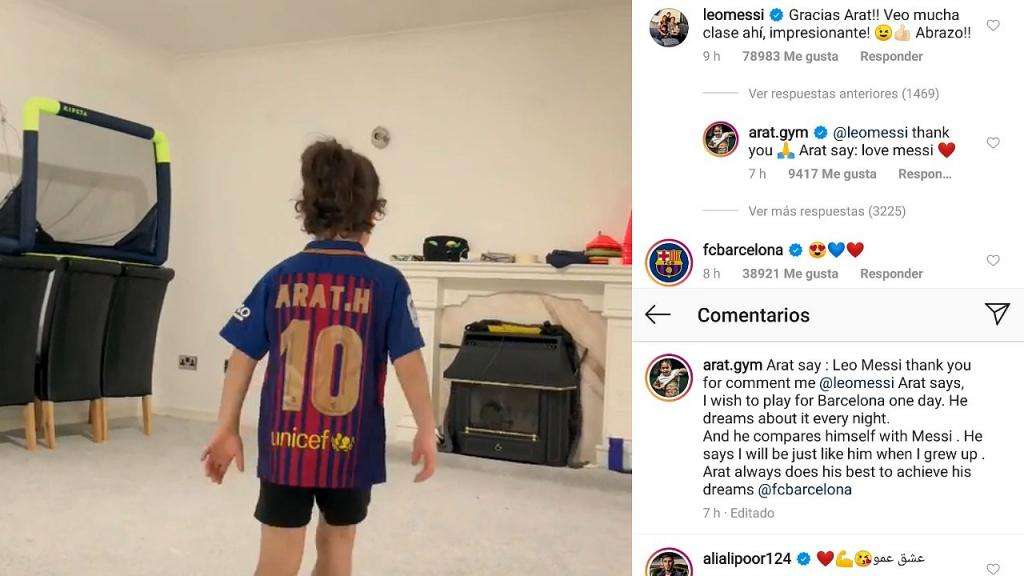Open arat.gym avatar beside the caption
The image size is (1024, 576).
[x=669, y=377]
